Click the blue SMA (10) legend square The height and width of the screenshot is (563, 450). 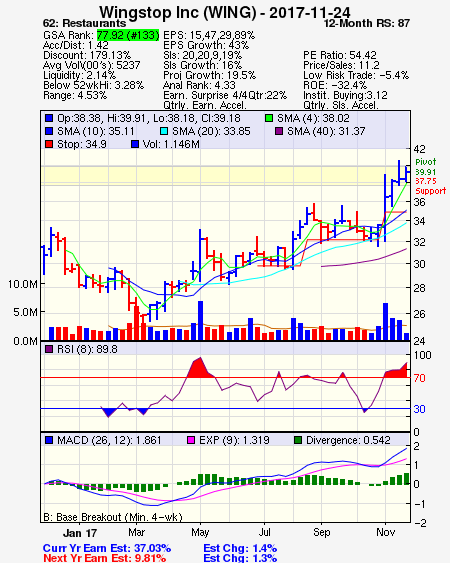[x=49, y=131]
